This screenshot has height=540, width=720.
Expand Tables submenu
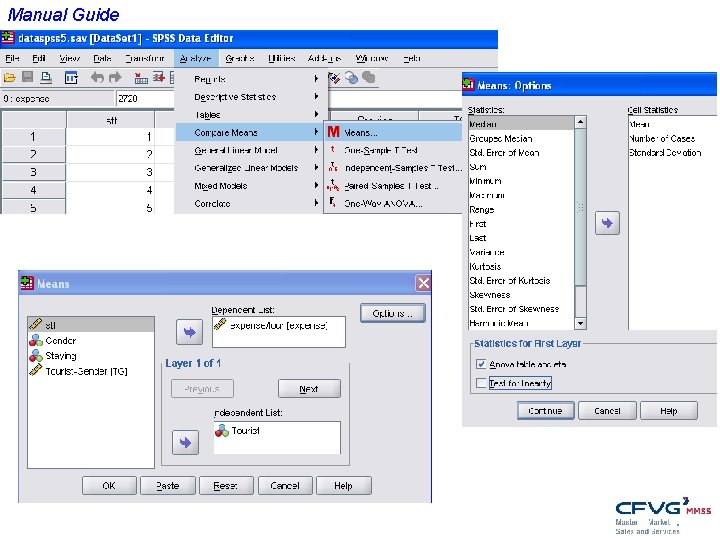pyautogui.click(x=252, y=115)
